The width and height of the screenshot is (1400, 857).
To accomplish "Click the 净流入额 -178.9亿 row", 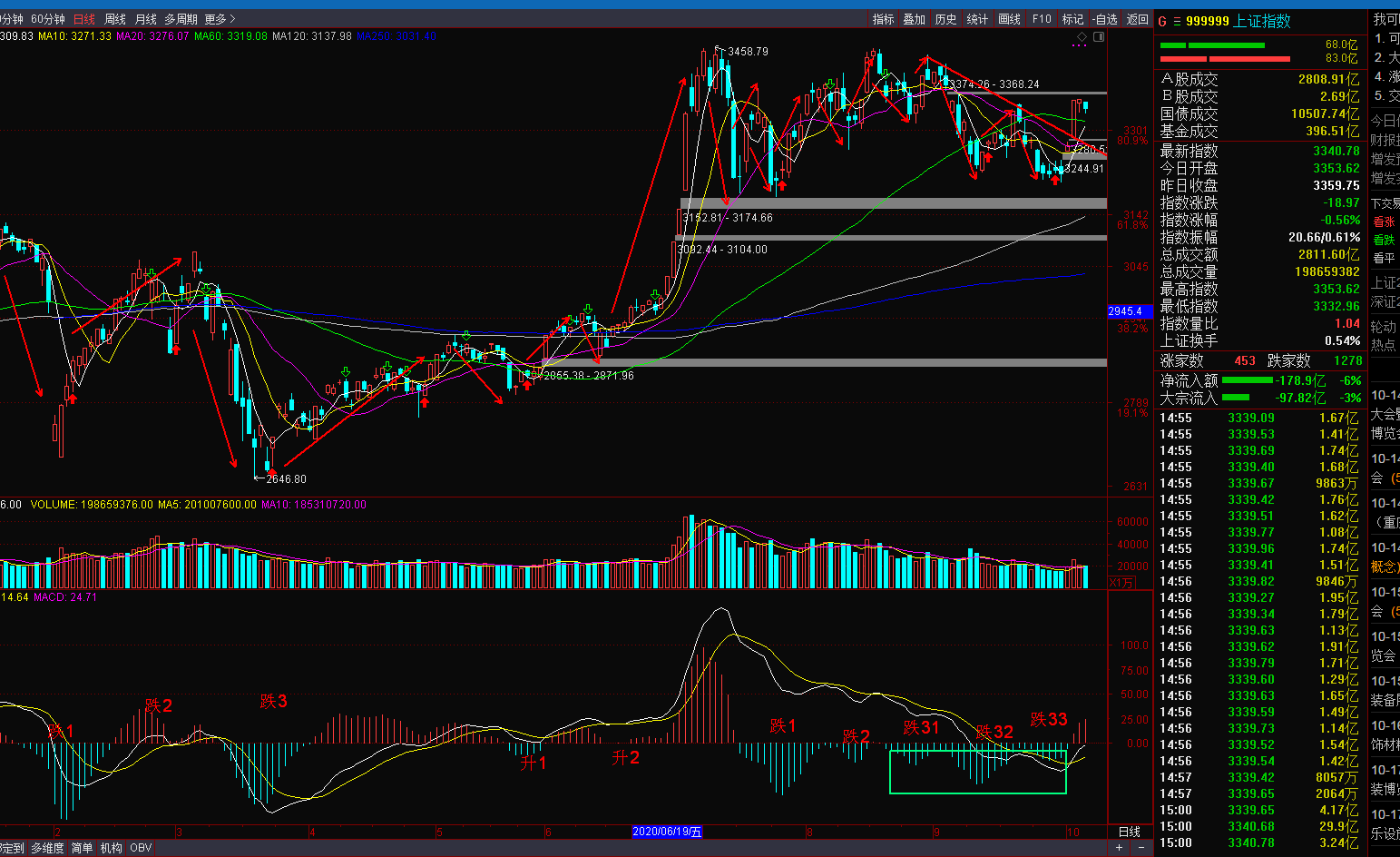I will [x=1259, y=380].
